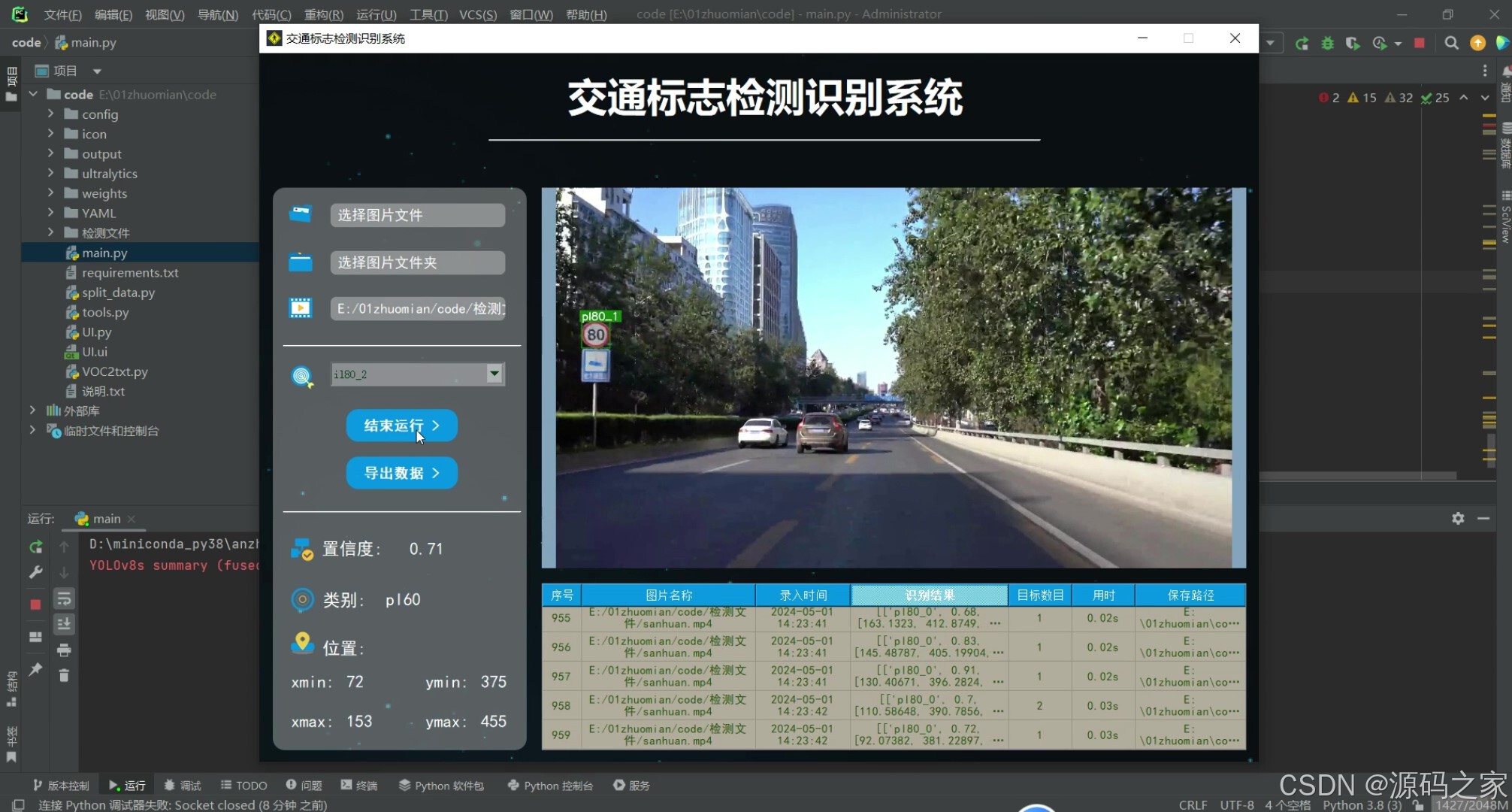Open the 项目 view dropdown
The width and height of the screenshot is (1512, 812).
(x=97, y=71)
